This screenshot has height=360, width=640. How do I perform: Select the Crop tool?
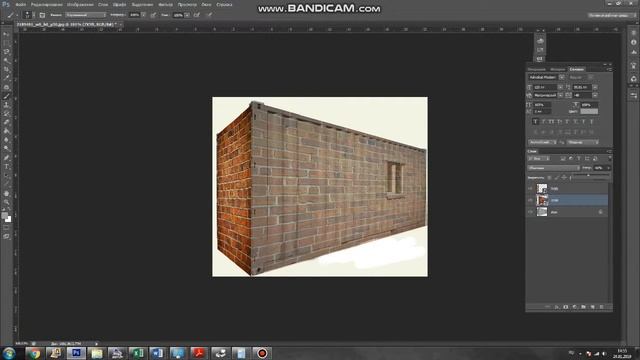coord(7,69)
